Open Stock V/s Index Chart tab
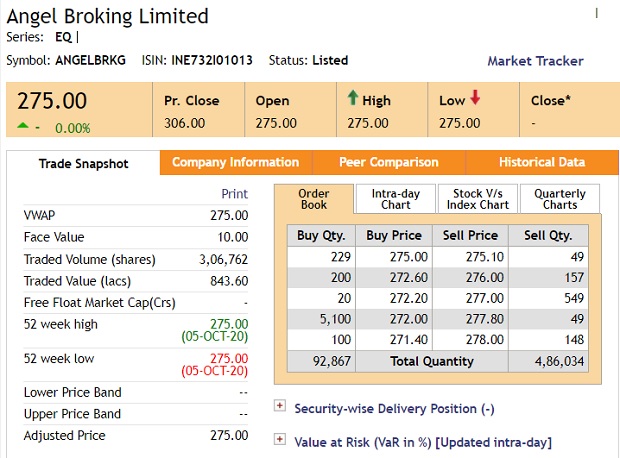Screen dimensions: 620x458 click(x=479, y=198)
